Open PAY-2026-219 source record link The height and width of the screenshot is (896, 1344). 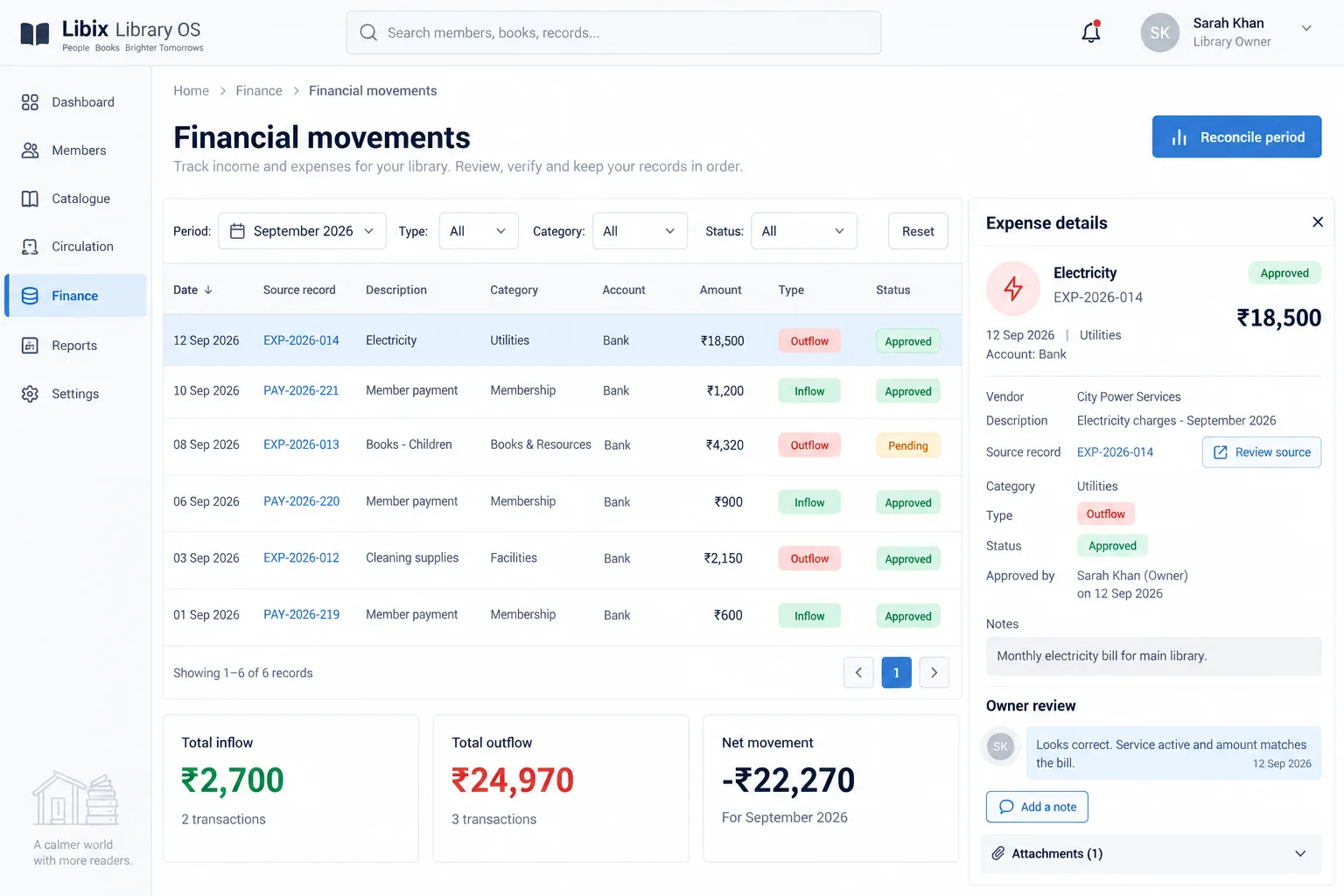[301, 614]
